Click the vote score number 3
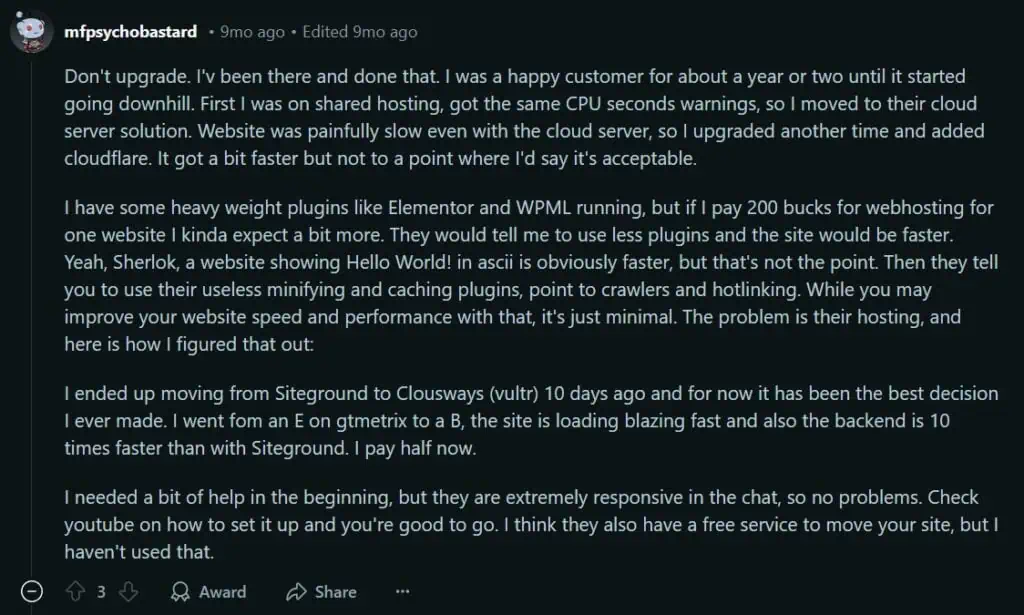This screenshot has height=615, width=1024. 101,592
